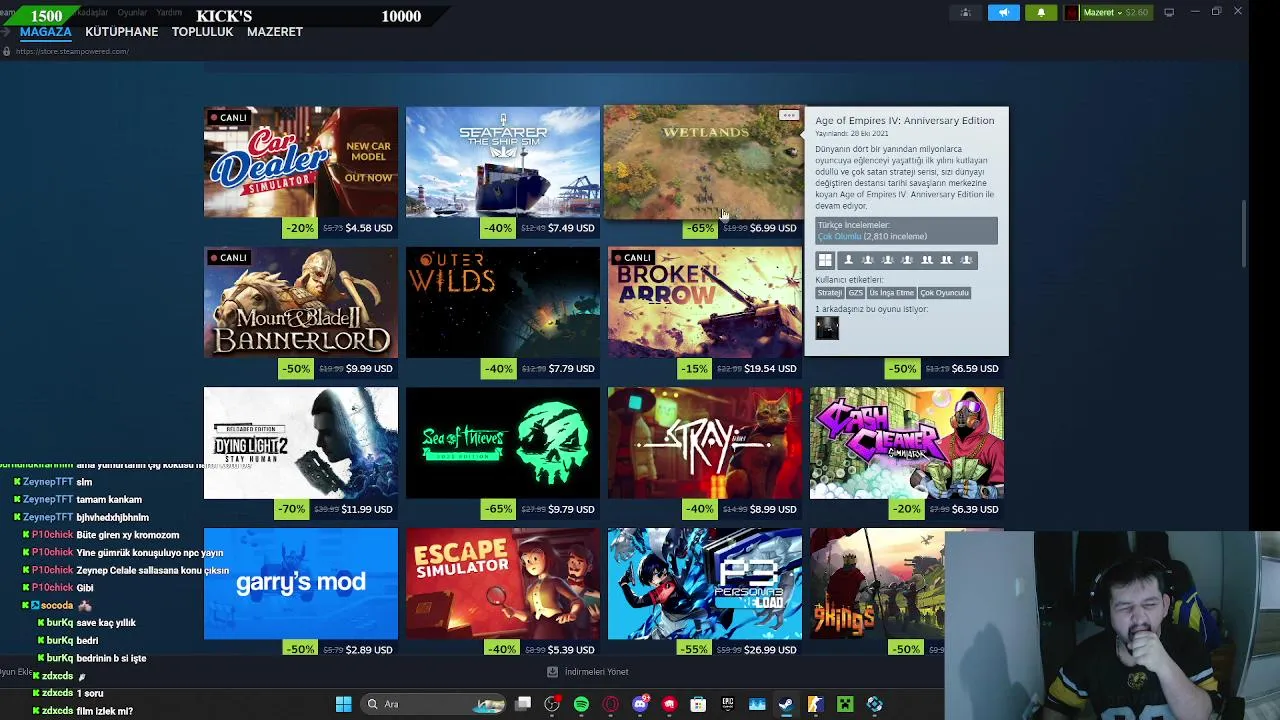The image size is (1280, 720).
Task: Open the Outer Wilds game card
Action: [x=502, y=303]
